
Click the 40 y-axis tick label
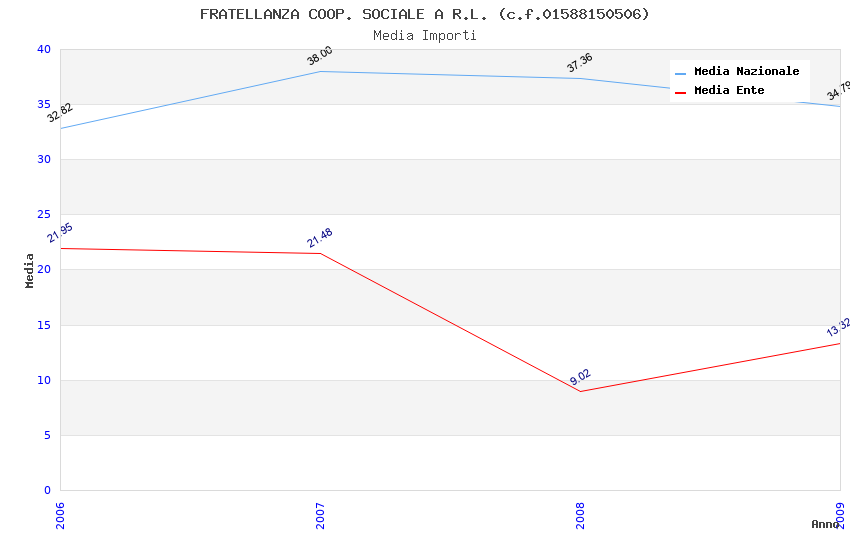point(44,49)
